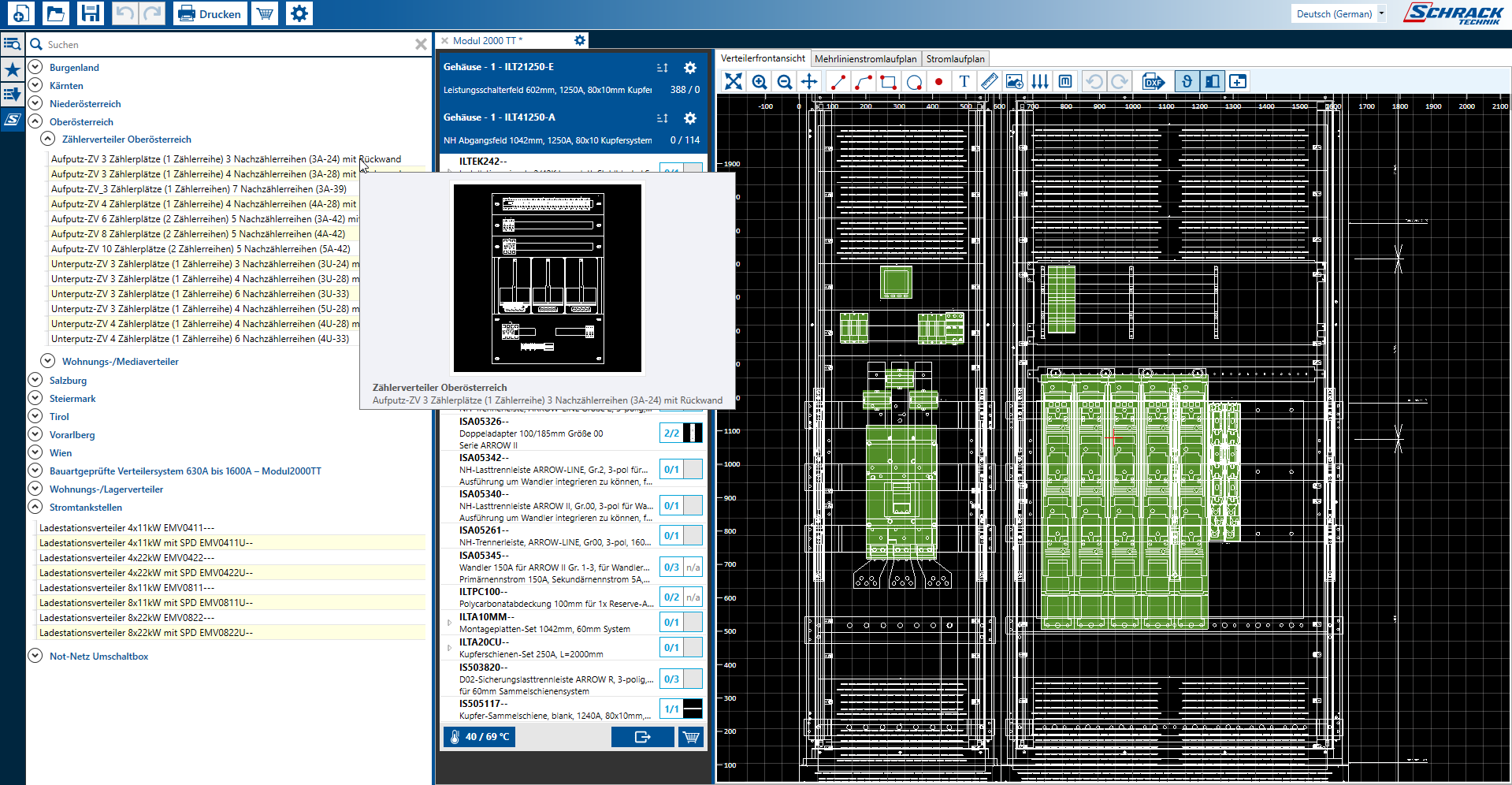1512x785 pixels.
Task: Select the red point tool
Action: 938,81
